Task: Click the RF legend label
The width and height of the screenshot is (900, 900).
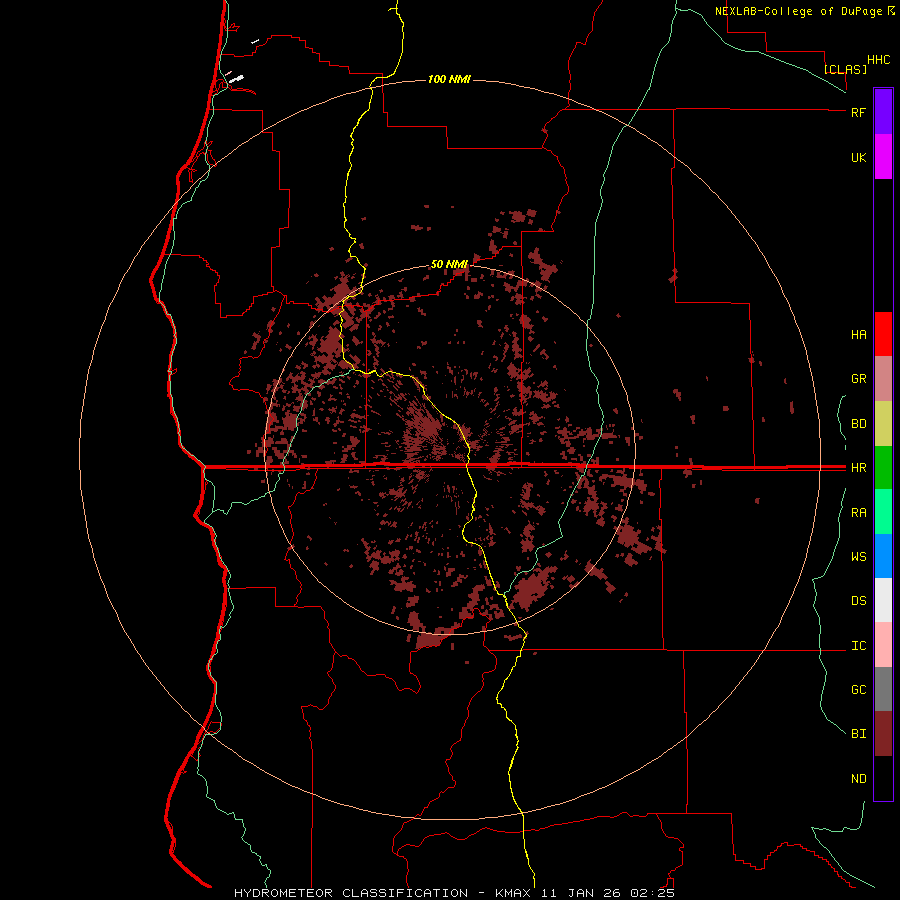Action: pyautogui.click(x=858, y=112)
